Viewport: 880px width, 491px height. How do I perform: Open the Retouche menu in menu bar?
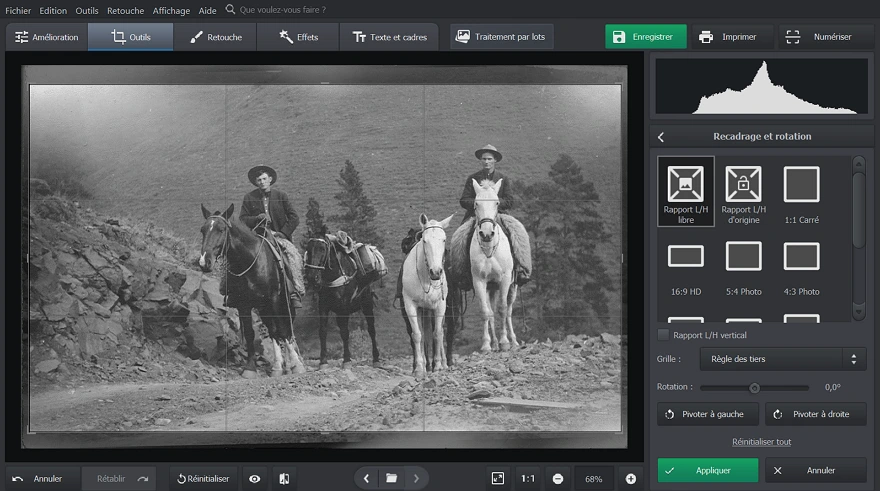(125, 10)
